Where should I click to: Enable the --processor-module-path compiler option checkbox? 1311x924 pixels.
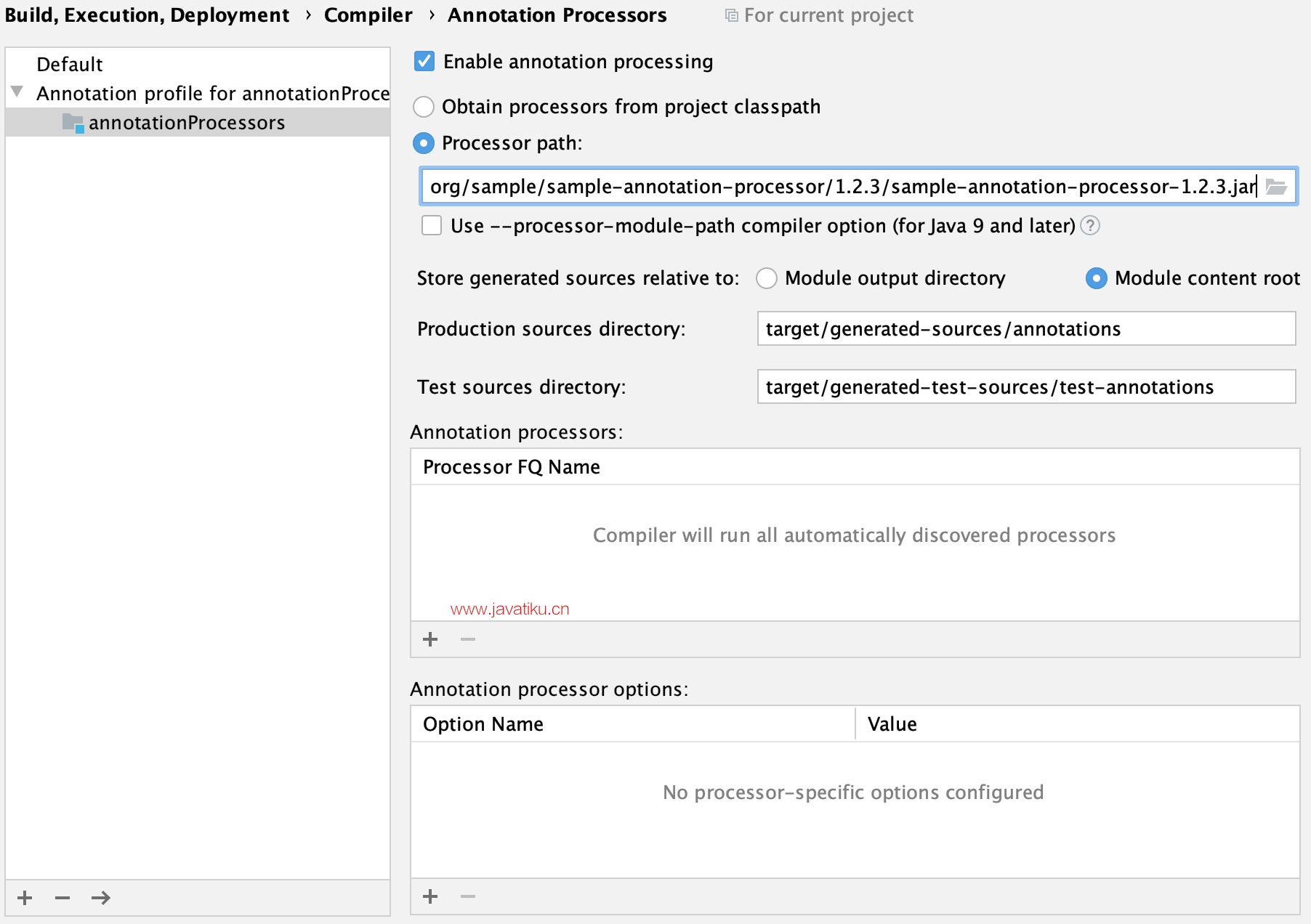432,225
